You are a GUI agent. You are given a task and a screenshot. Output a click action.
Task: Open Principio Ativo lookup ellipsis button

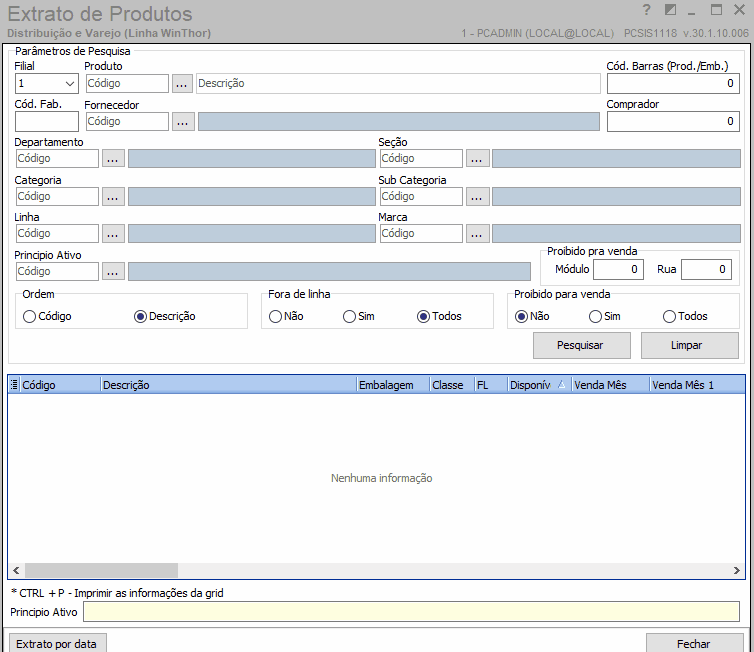[x=113, y=272]
